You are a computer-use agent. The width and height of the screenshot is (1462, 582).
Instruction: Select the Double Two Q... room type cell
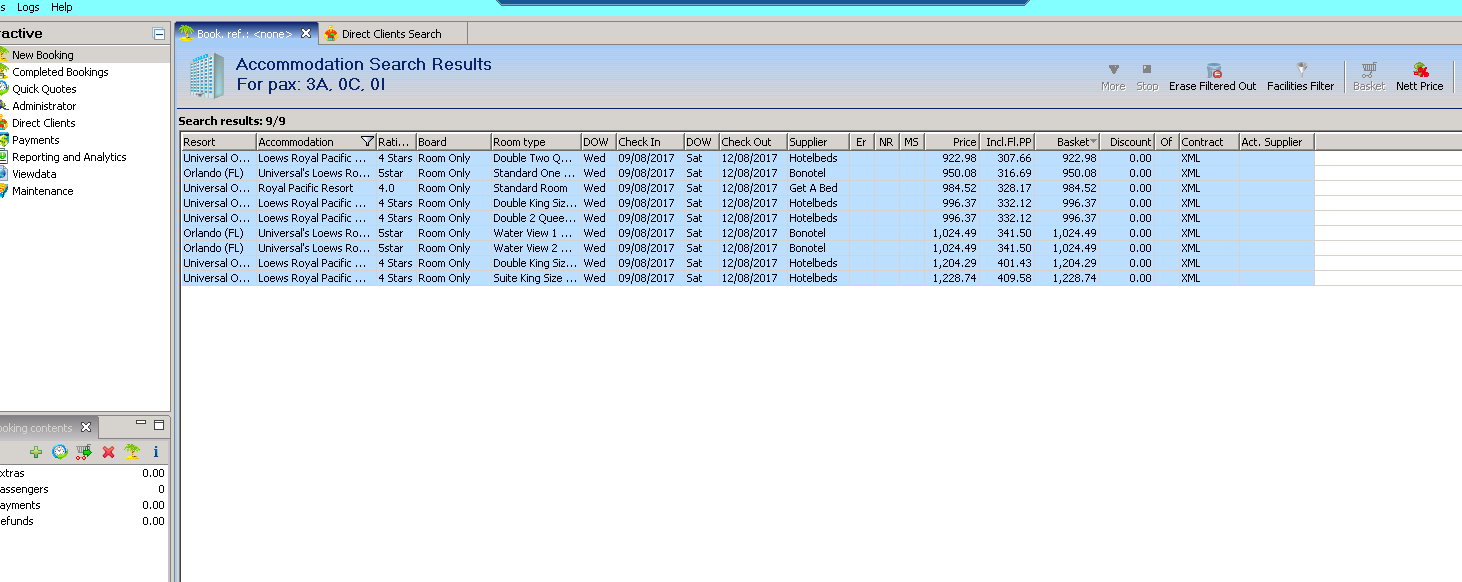536,158
